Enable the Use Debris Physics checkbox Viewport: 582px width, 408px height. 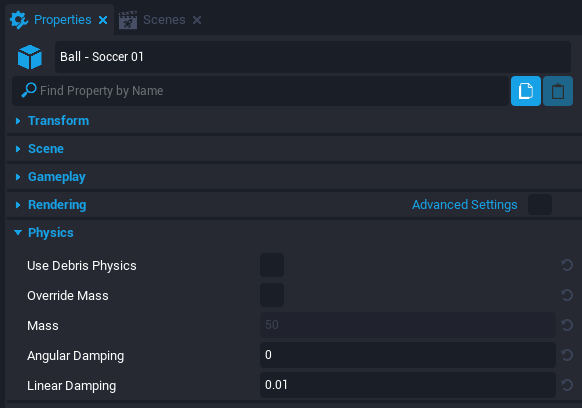click(x=272, y=265)
